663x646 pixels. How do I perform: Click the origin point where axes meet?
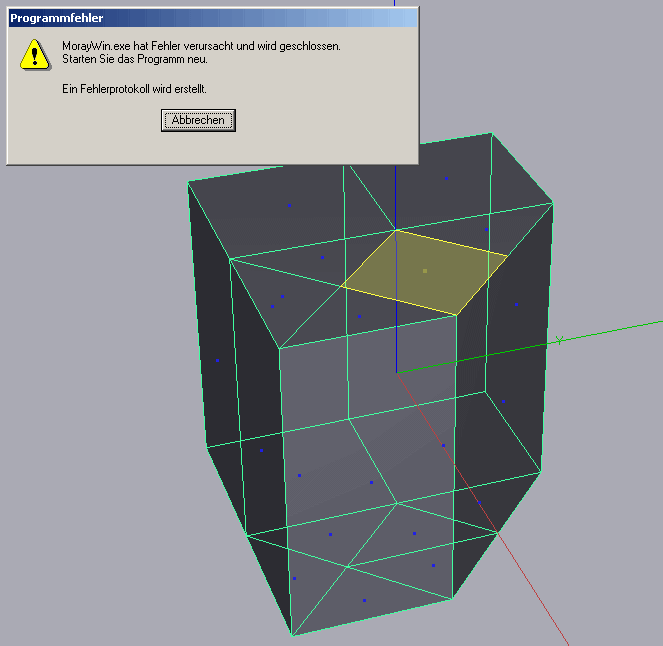click(x=396, y=373)
